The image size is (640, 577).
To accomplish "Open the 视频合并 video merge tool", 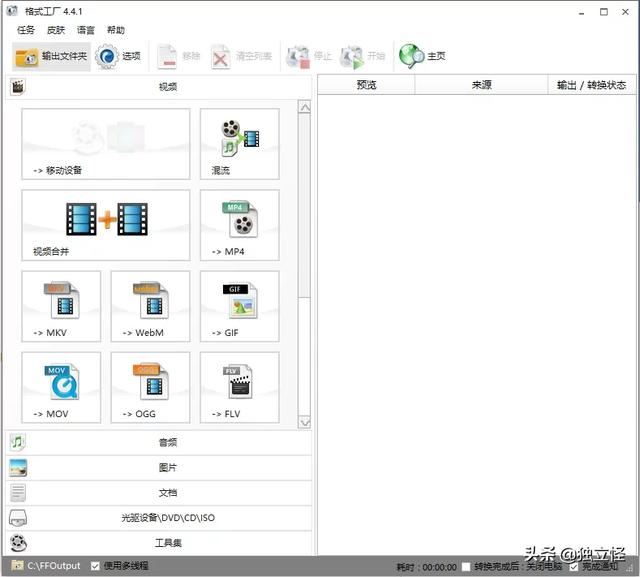I will pyautogui.click(x=105, y=225).
